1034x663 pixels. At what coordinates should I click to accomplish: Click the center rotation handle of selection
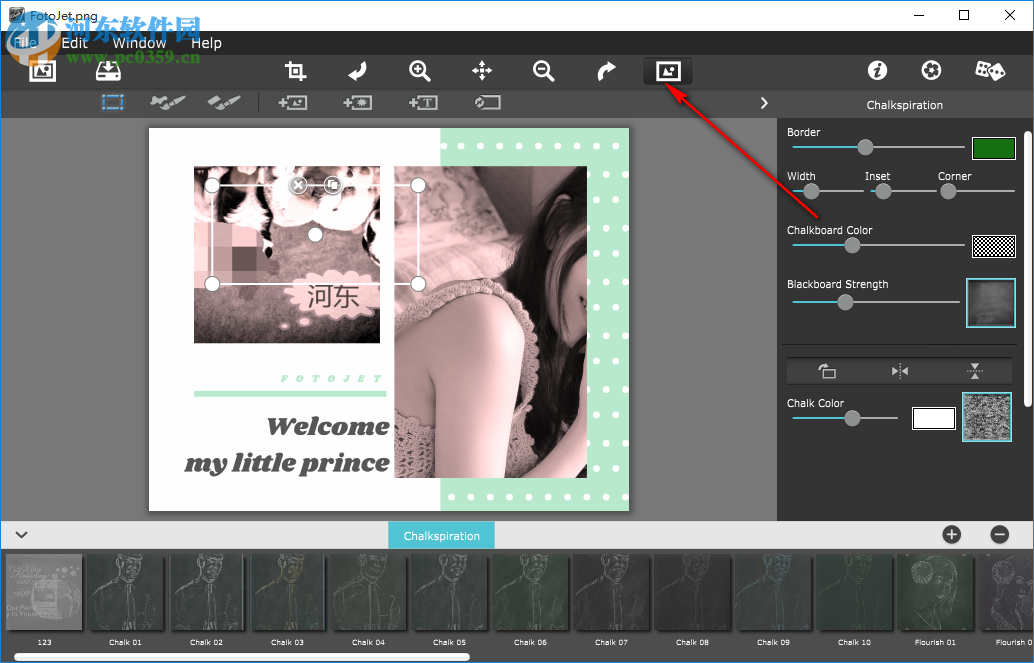(x=315, y=234)
